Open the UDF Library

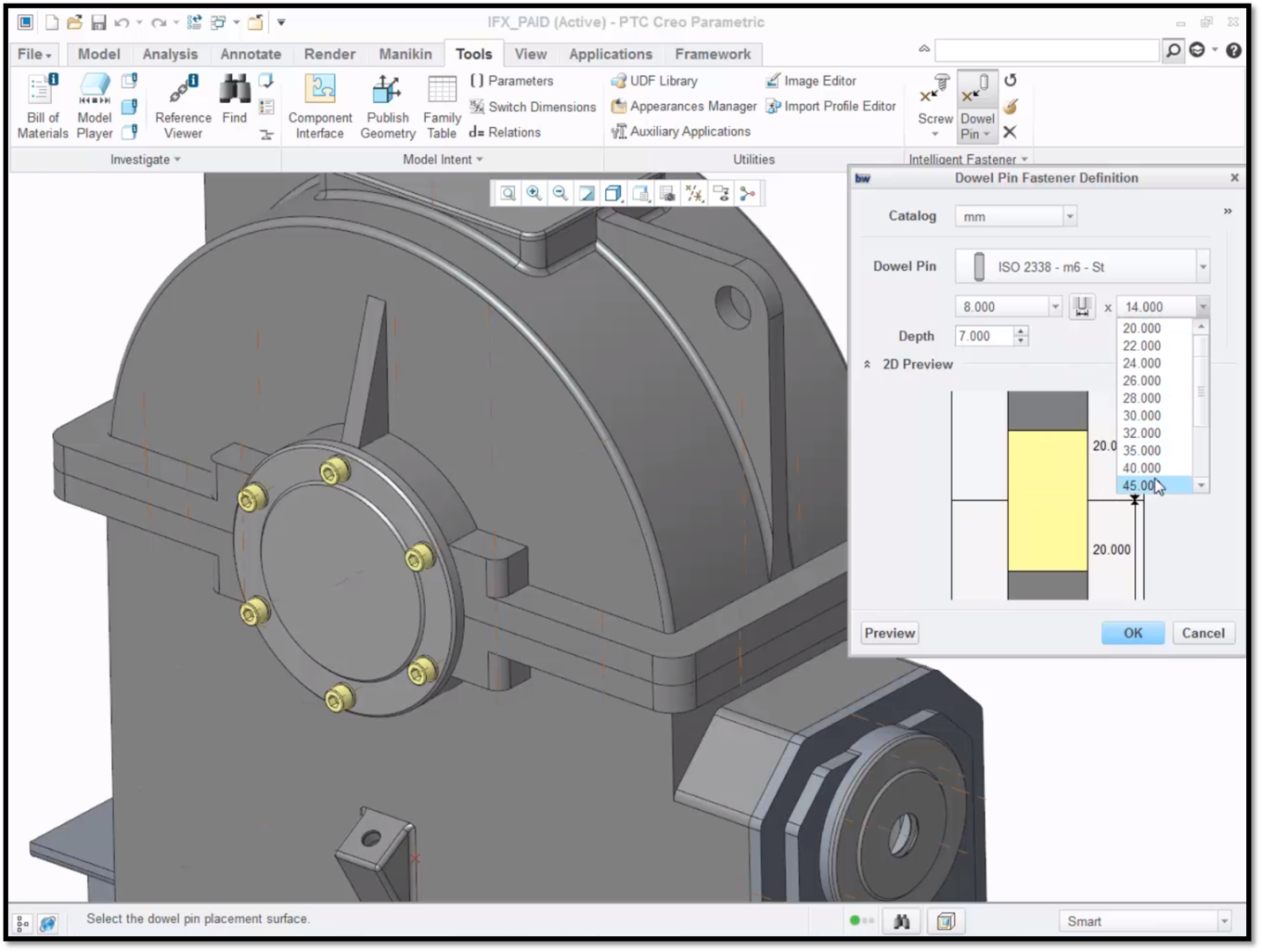[654, 80]
